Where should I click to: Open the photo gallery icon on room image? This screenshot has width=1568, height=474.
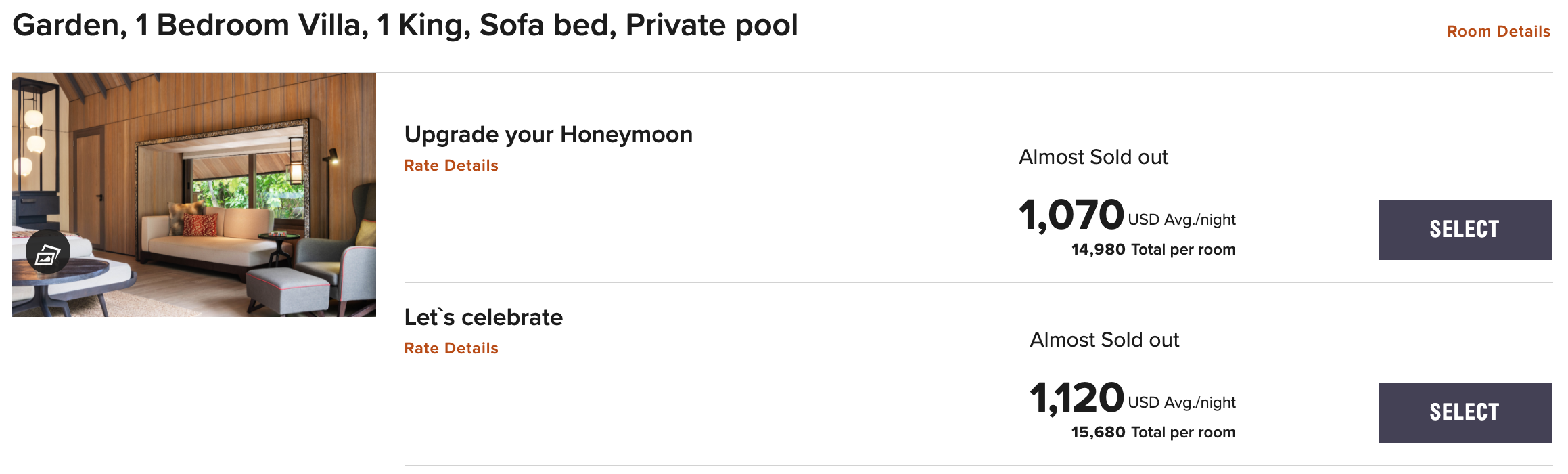tap(47, 253)
